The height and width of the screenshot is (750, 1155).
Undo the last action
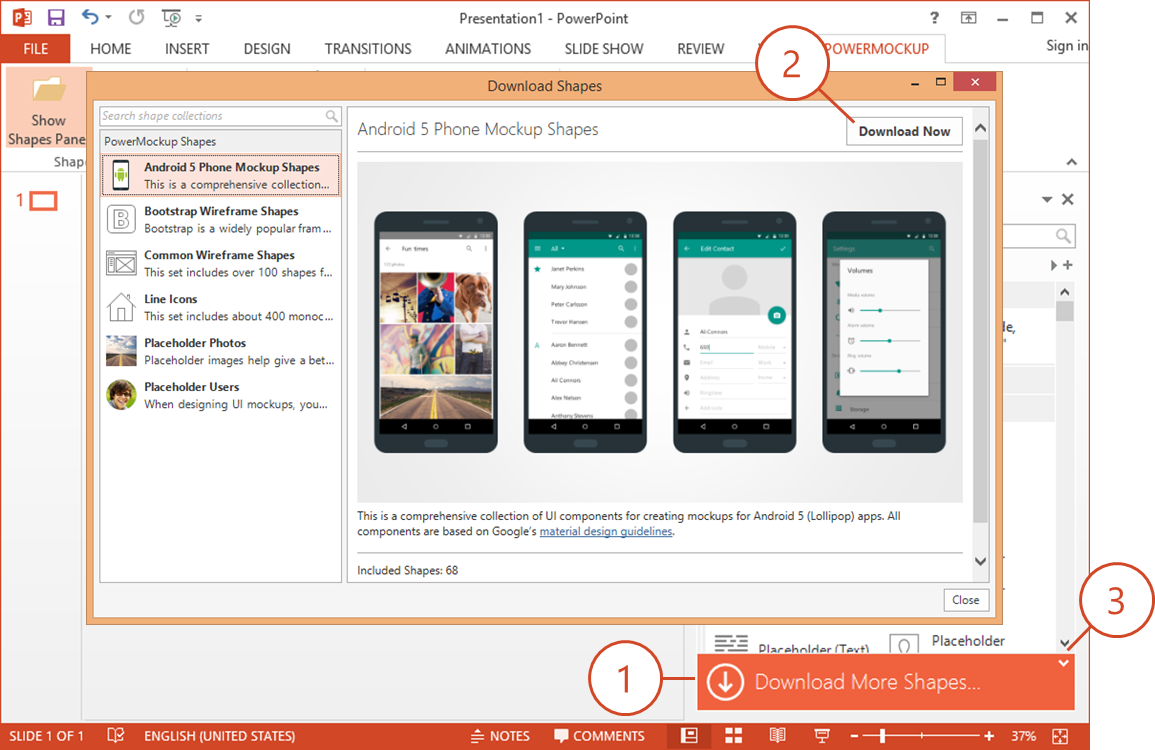(x=90, y=17)
